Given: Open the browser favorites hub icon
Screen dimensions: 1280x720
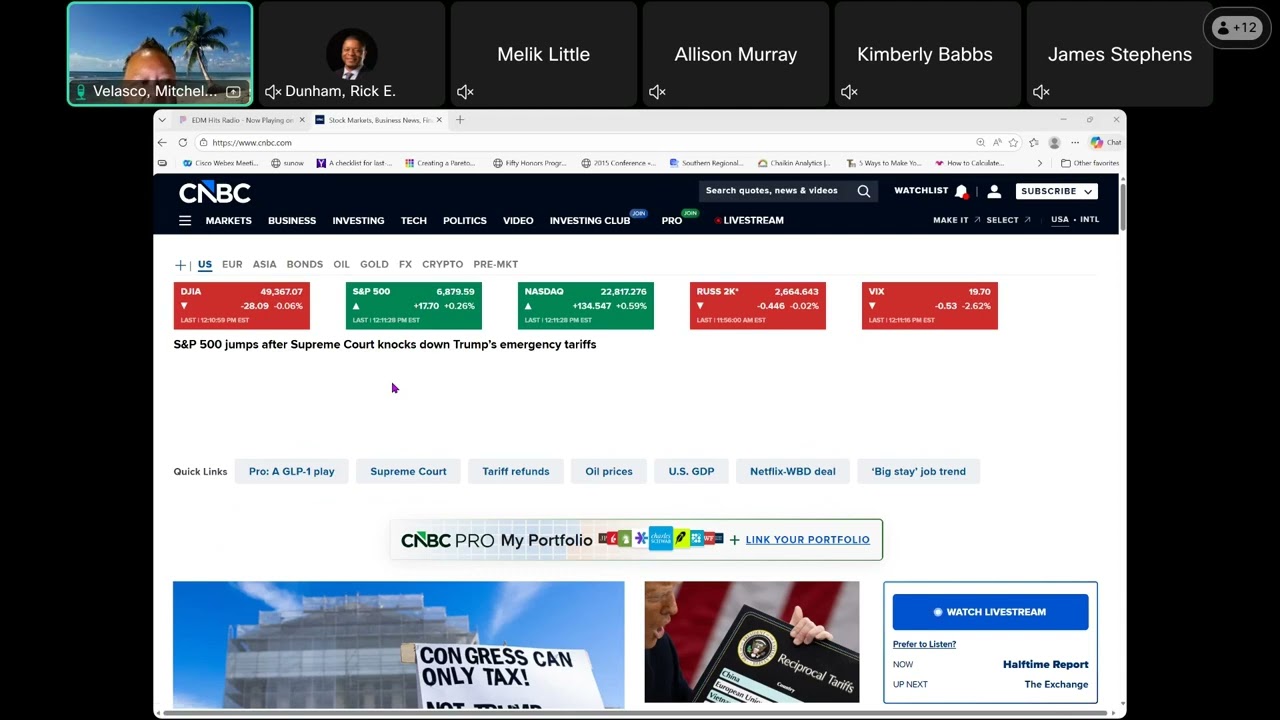Looking at the screenshot, I should click(x=1034, y=143).
